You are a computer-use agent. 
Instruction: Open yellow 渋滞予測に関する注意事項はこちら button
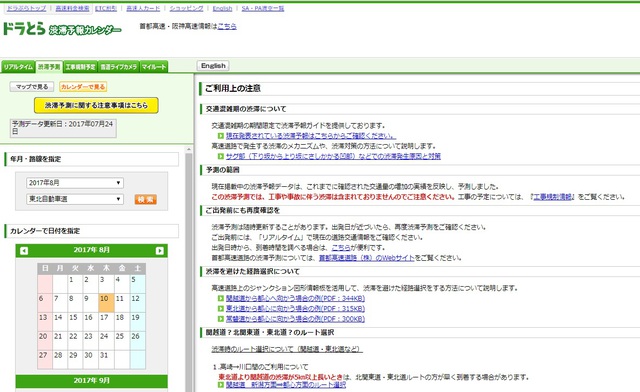coord(96,105)
